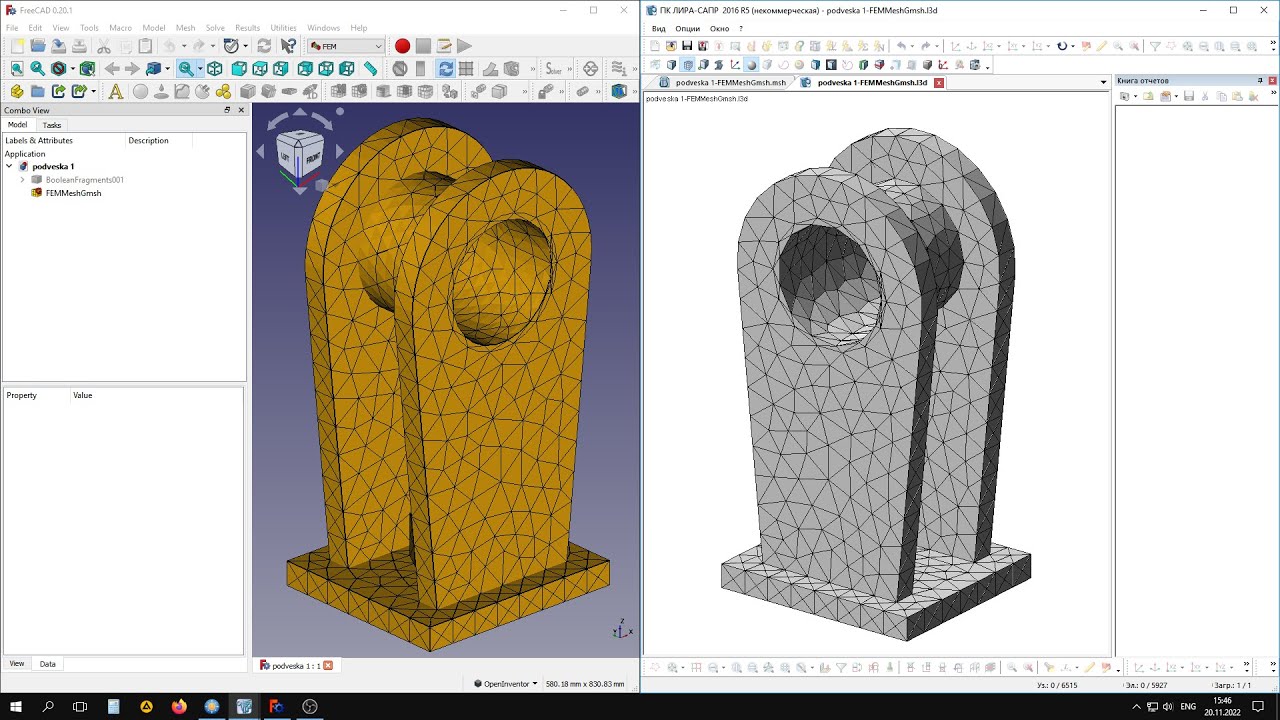Open the Solve menu in FreeCAD
Viewport: 1280px width, 720px height.
215,28
